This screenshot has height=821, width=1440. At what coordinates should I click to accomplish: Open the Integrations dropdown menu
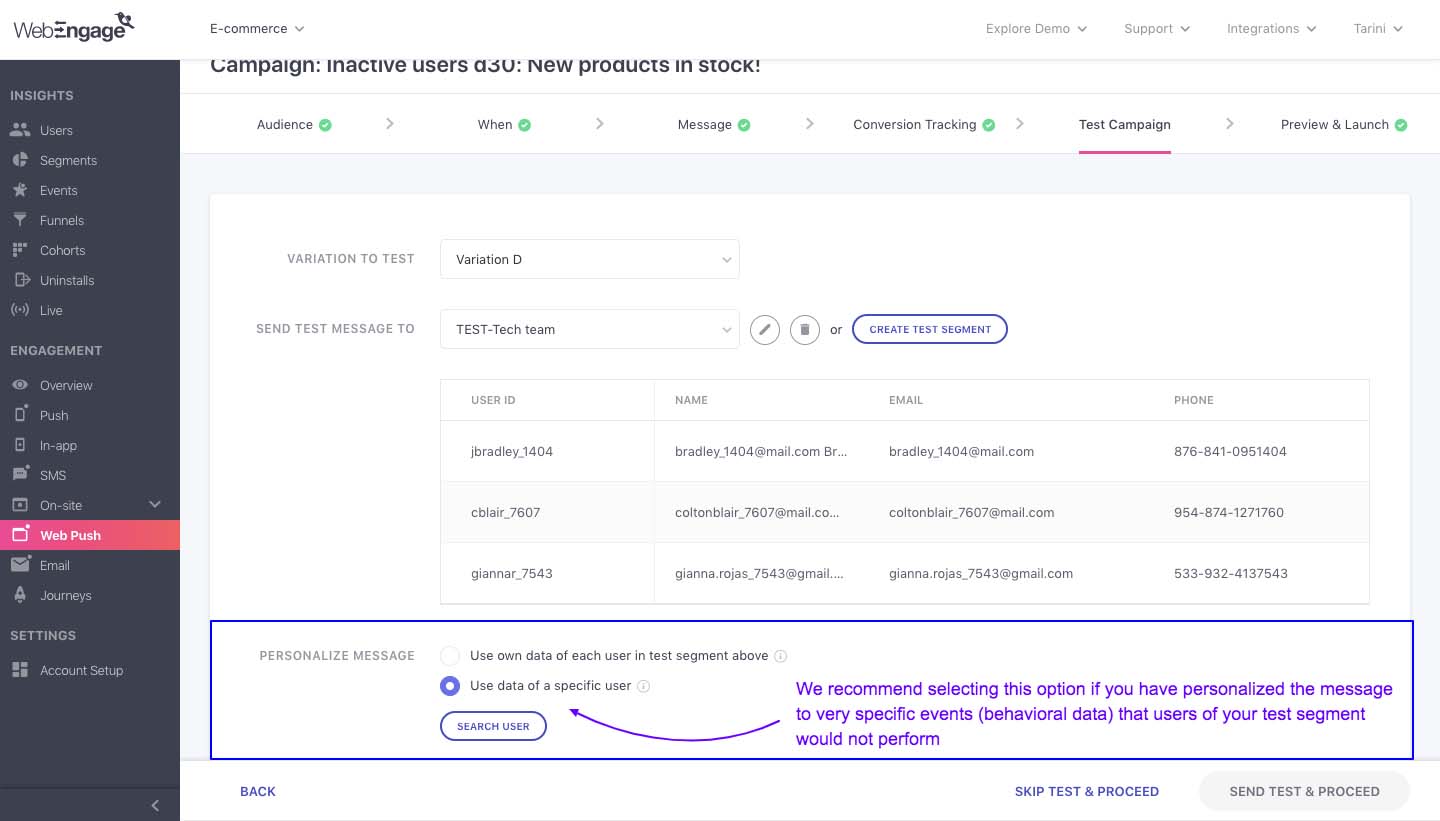pyautogui.click(x=1271, y=28)
